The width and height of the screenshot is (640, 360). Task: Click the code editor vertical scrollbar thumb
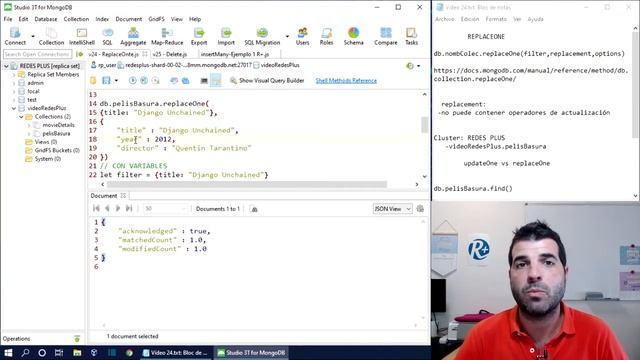pyautogui.click(x=424, y=125)
